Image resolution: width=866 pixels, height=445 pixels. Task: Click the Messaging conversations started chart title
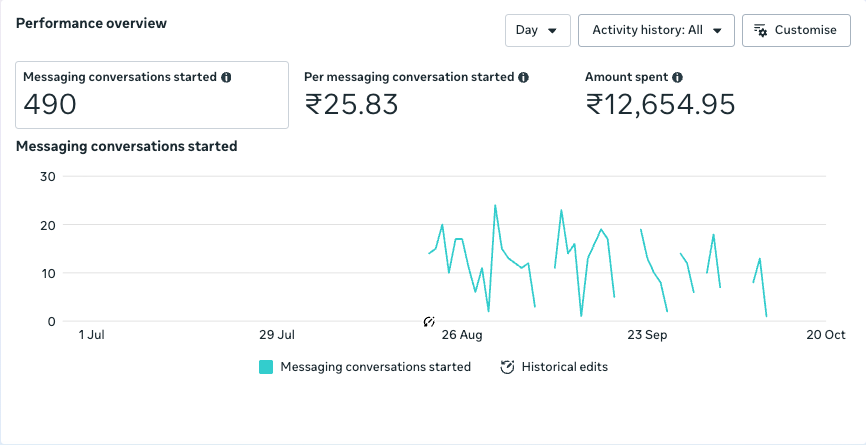click(126, 146)
